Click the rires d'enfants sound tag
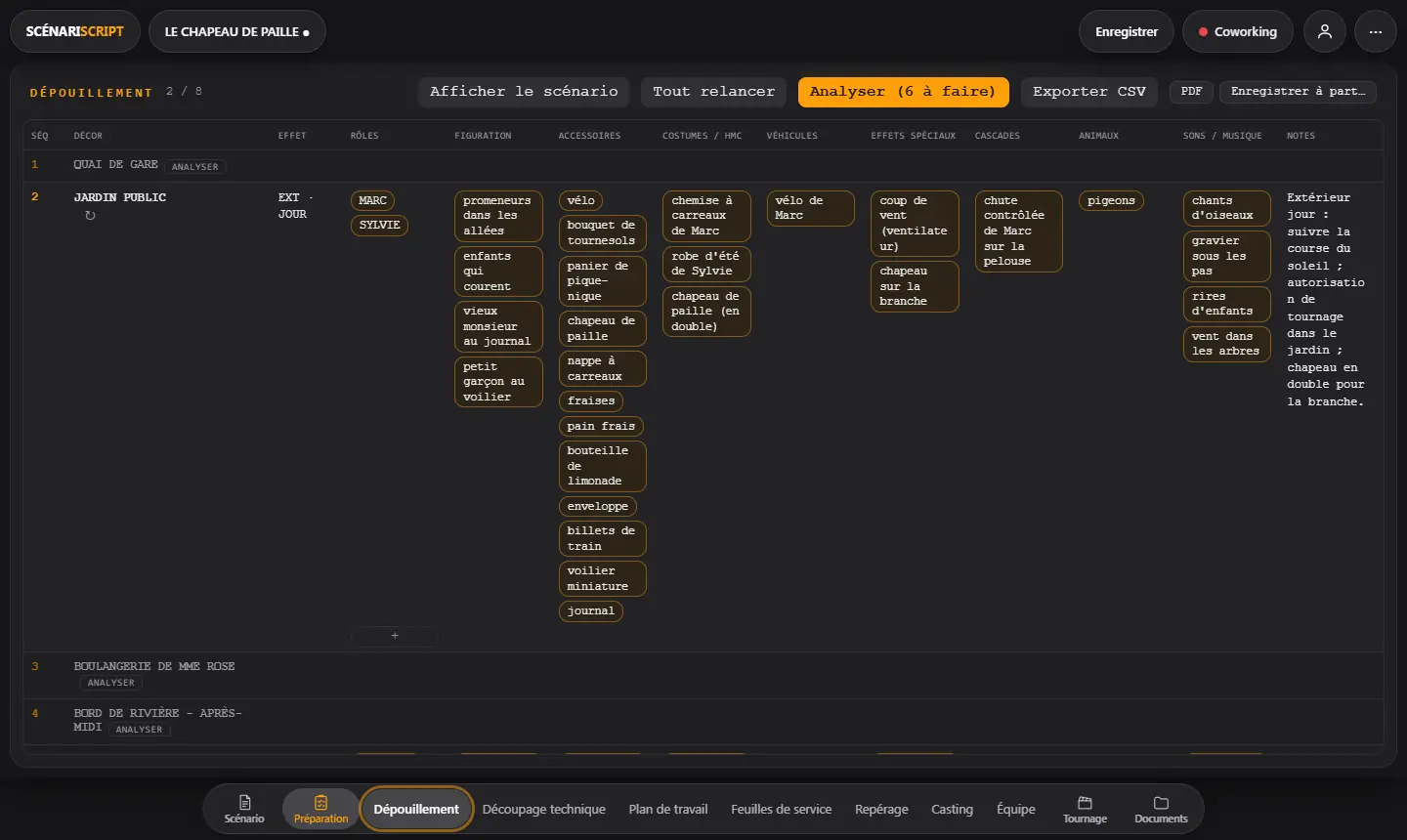The height and width of the screenshot is (840, 1407). [1226, 304]
